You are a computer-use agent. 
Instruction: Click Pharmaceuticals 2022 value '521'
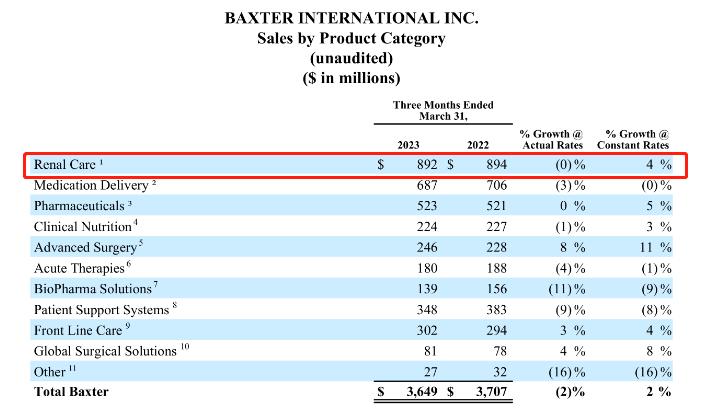point(496,206)
